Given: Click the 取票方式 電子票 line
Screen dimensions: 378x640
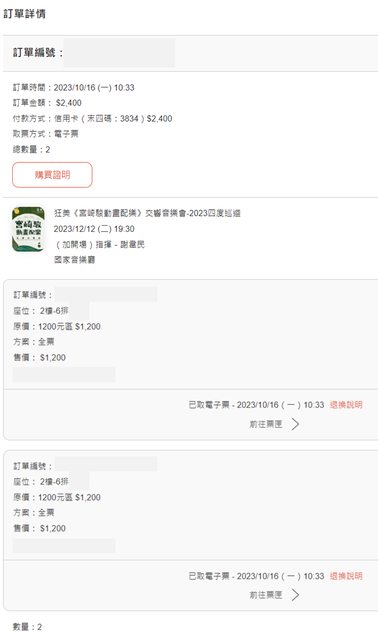Looking at the screenshot, I should (45, 134).
